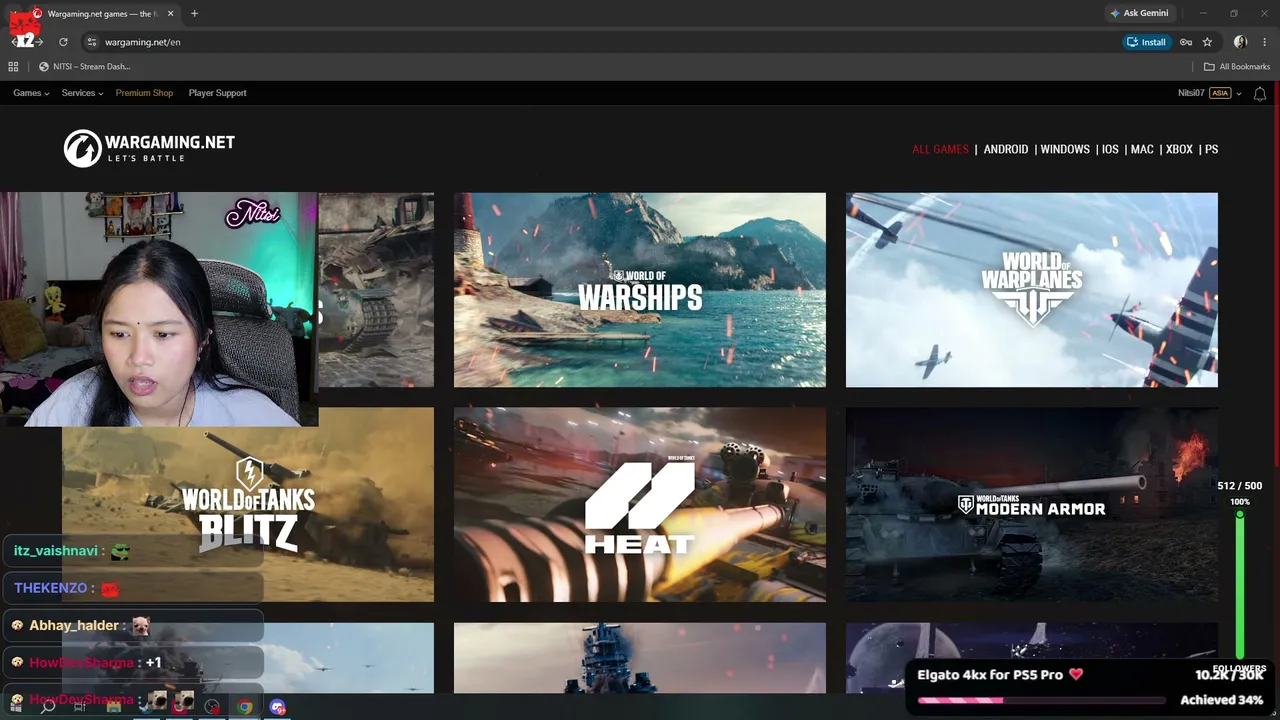Filter games by XBOX platform
The height and width of the screenshot is (720, 1280).
(x=1179, y=149)
